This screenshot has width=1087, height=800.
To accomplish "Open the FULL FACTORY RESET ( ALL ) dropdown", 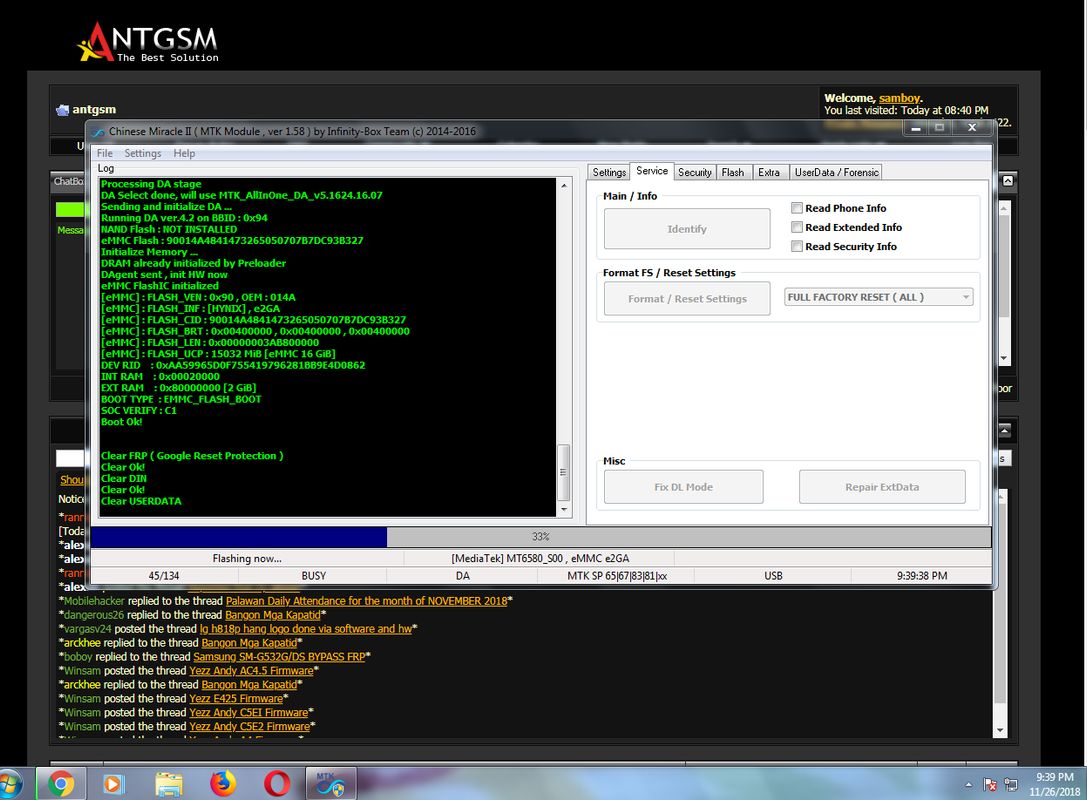I will pos(878,297).
